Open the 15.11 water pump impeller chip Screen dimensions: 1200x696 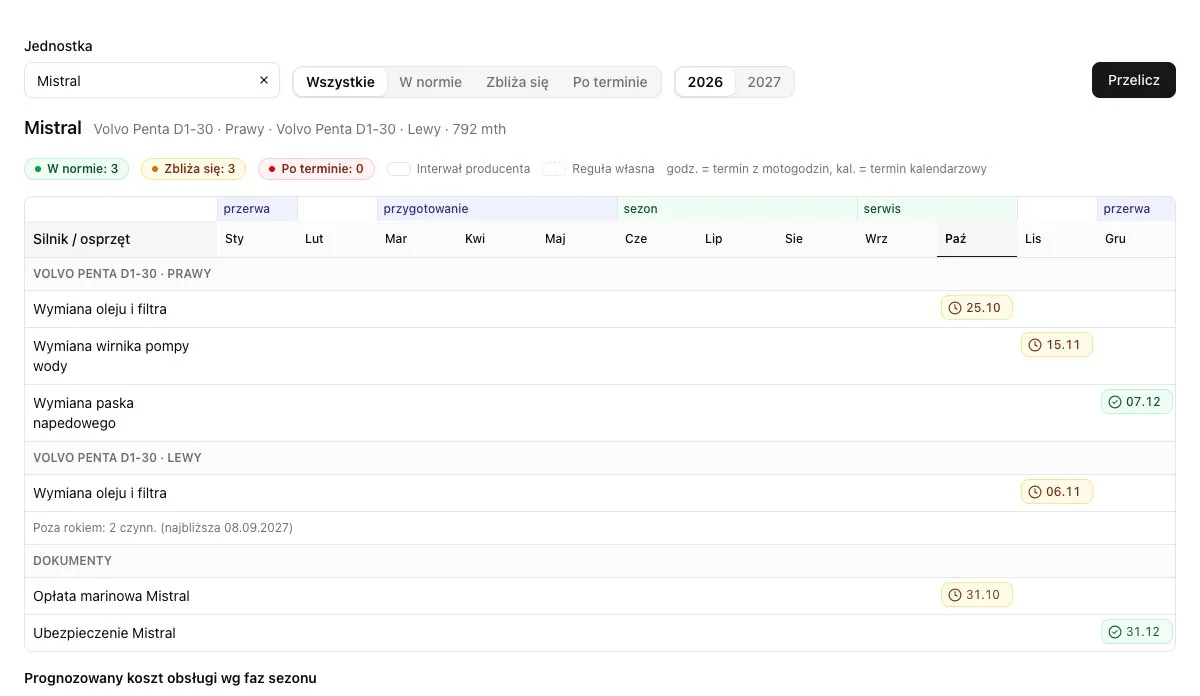coord(1057,345)
